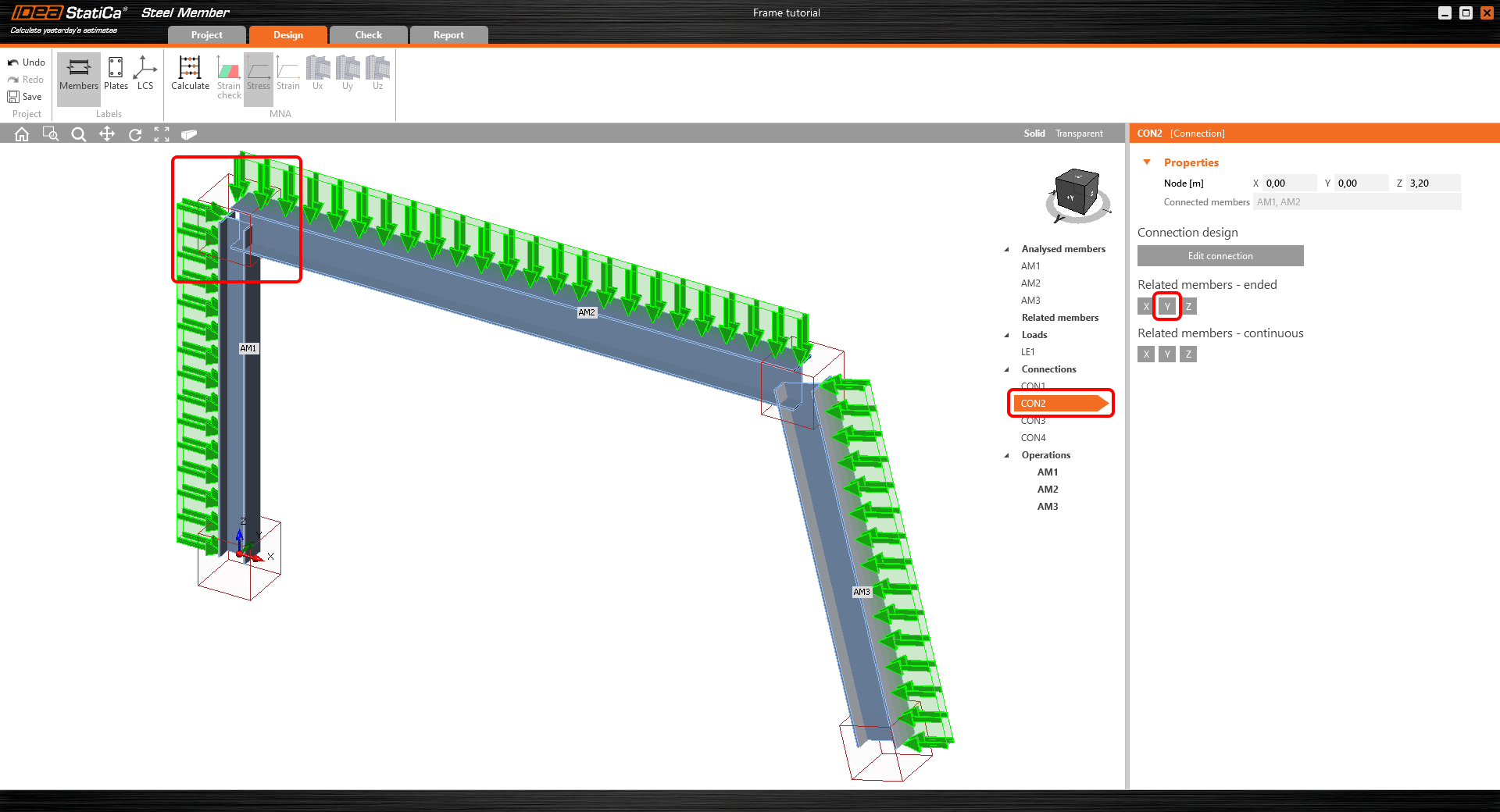Toggle the Members labels button
Image resolution: width=1500 pixels, height=812 pixels.
79,73
